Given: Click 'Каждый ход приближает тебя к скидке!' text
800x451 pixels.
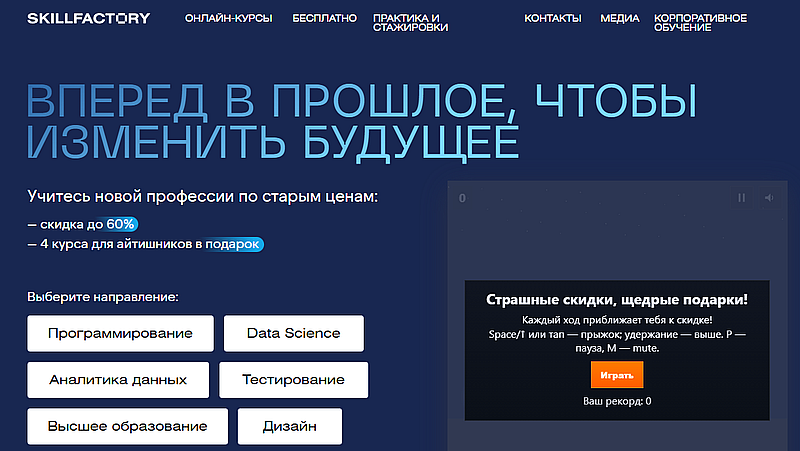Looking at the screenshot, I should tap(617, 320).
